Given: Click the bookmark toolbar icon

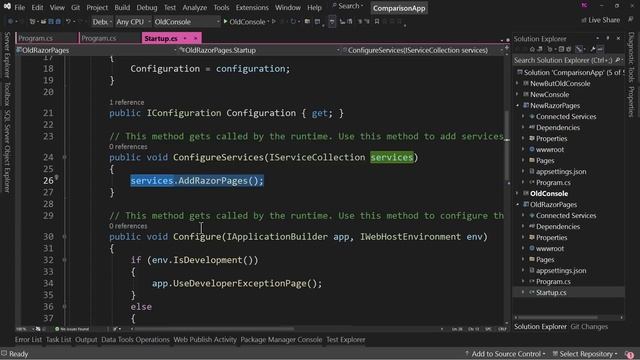Looking at the screenshot, I should (x=377, y=21).
